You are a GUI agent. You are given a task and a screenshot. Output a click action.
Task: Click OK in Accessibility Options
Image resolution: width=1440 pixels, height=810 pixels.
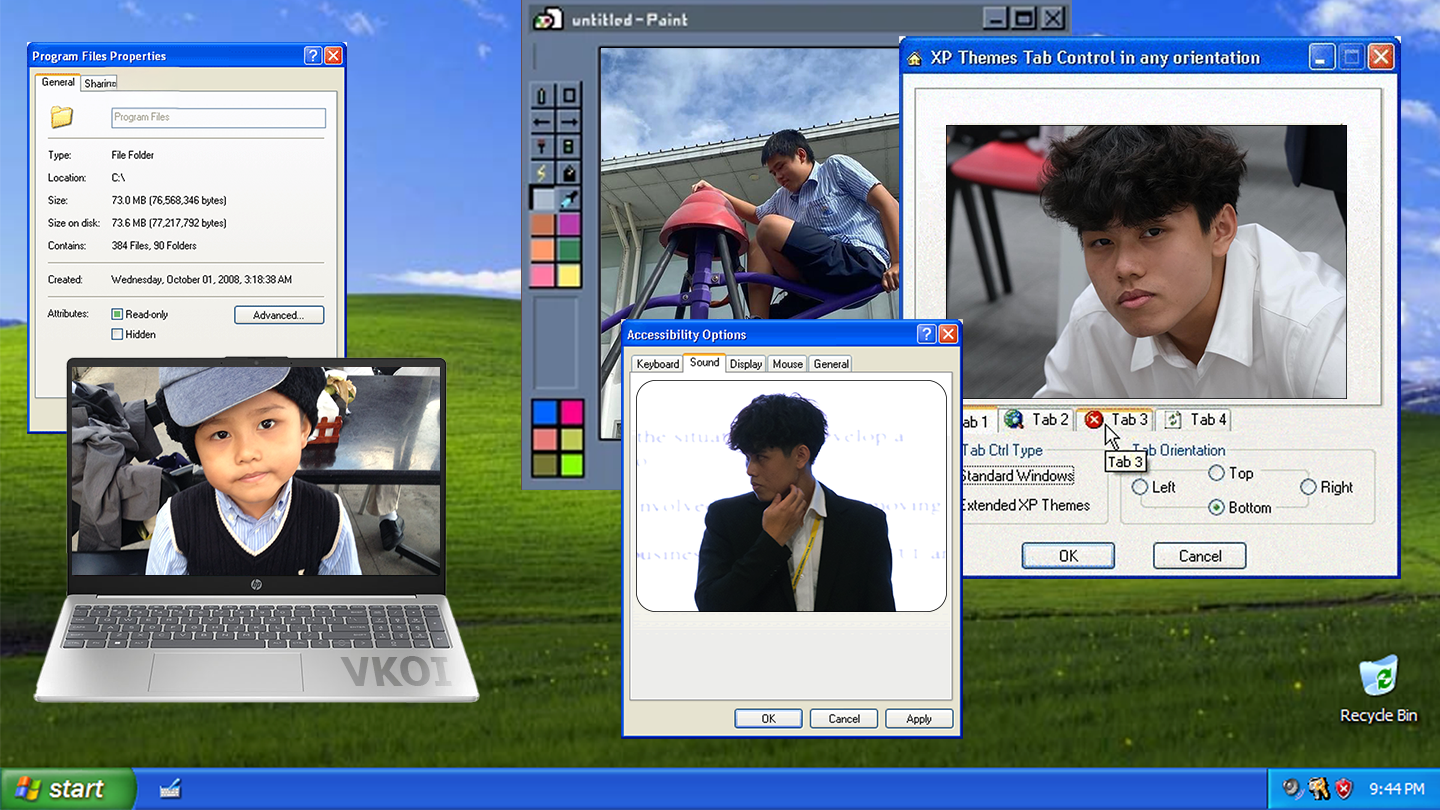pyautogui.click(x=768, y=718)
